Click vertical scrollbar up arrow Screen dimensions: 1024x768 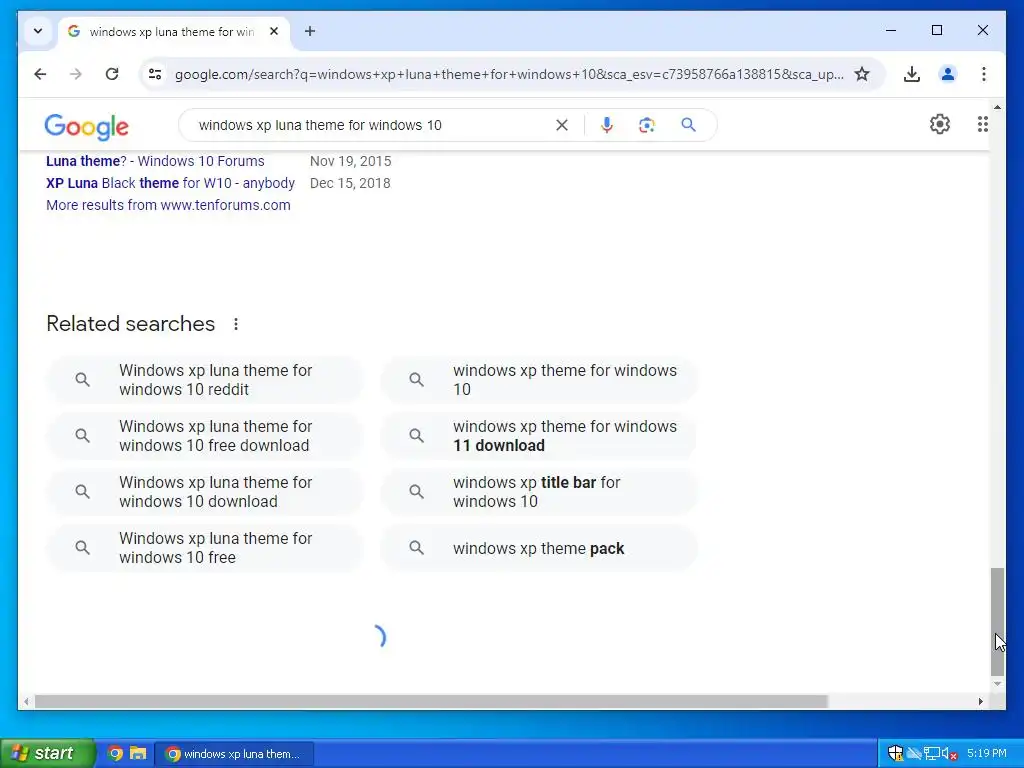click(x=997, y=106)
